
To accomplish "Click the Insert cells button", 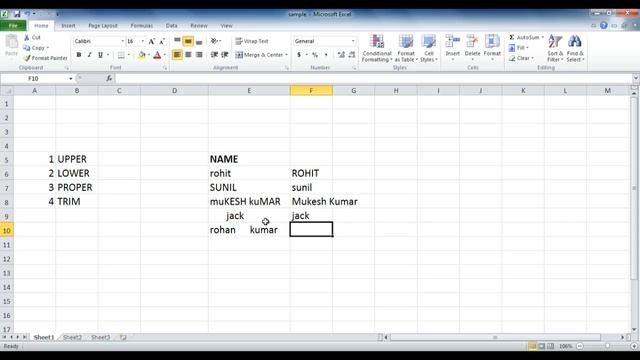I will pyautogui.click(x=453, y=48).
